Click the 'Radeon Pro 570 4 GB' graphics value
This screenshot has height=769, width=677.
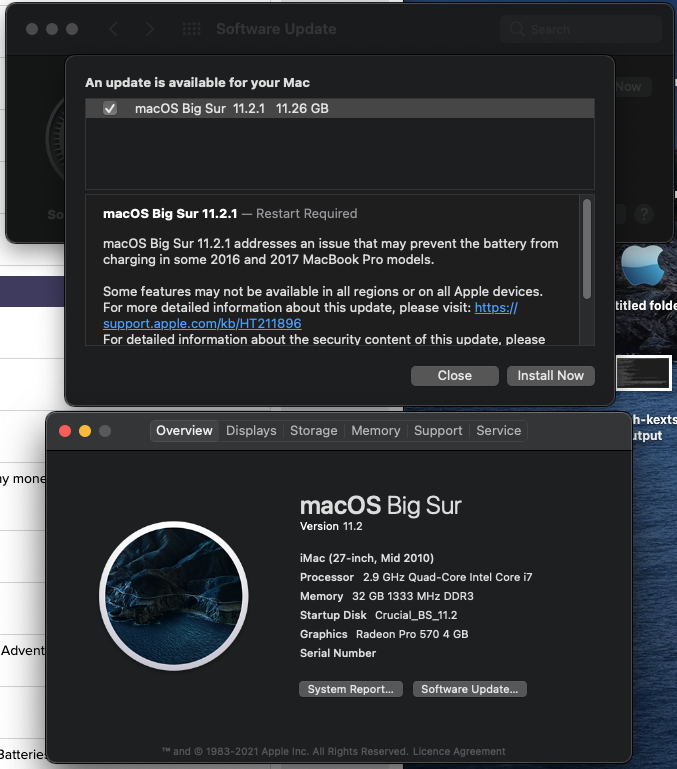coord(412,634)
